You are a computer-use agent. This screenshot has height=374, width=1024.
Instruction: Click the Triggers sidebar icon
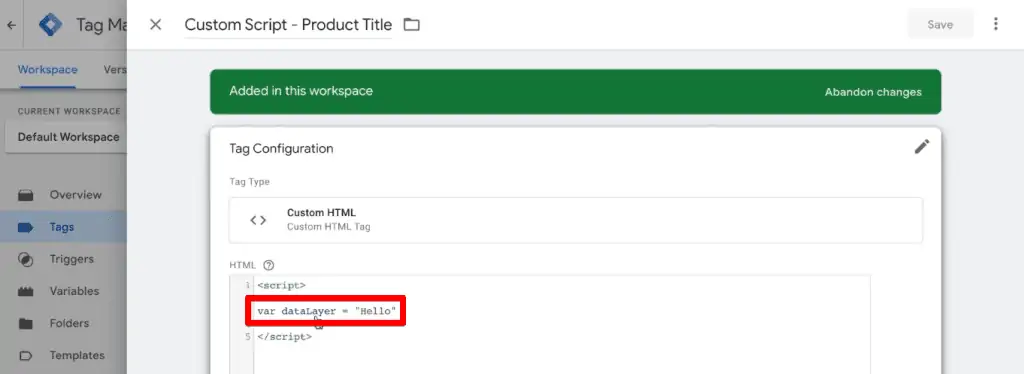click(x=25, y=259)
